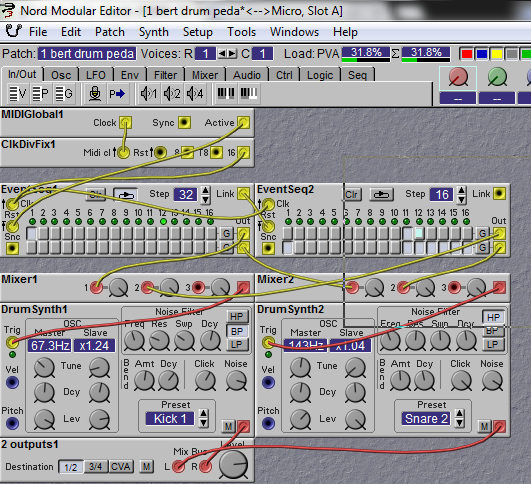Toggle EventSeq1 top row G gate button

tap(227, 233)
